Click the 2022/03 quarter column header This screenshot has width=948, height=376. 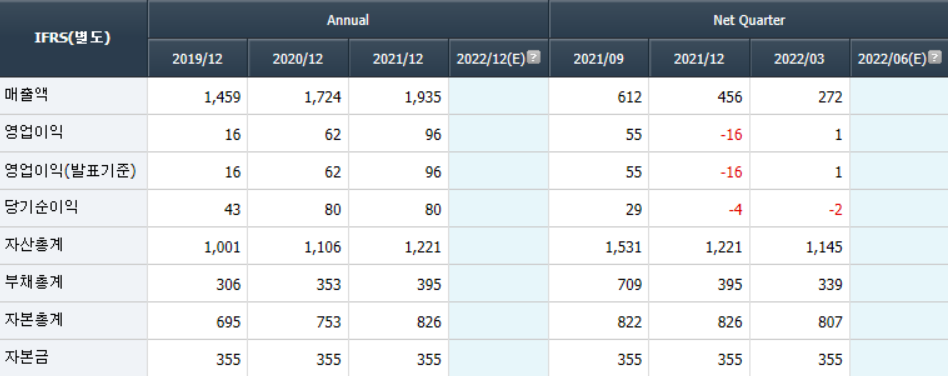point(800,59)
